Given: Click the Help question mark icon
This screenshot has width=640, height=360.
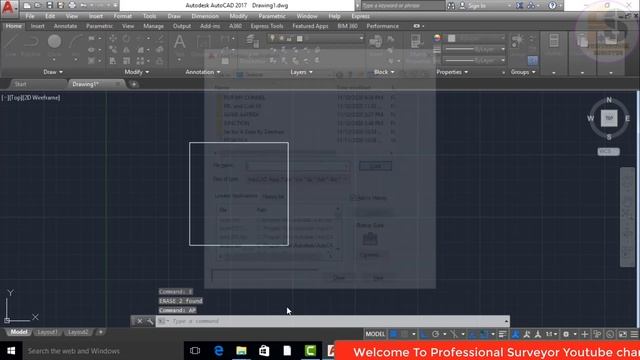Looking at the screenshot, I should point(552,6).
